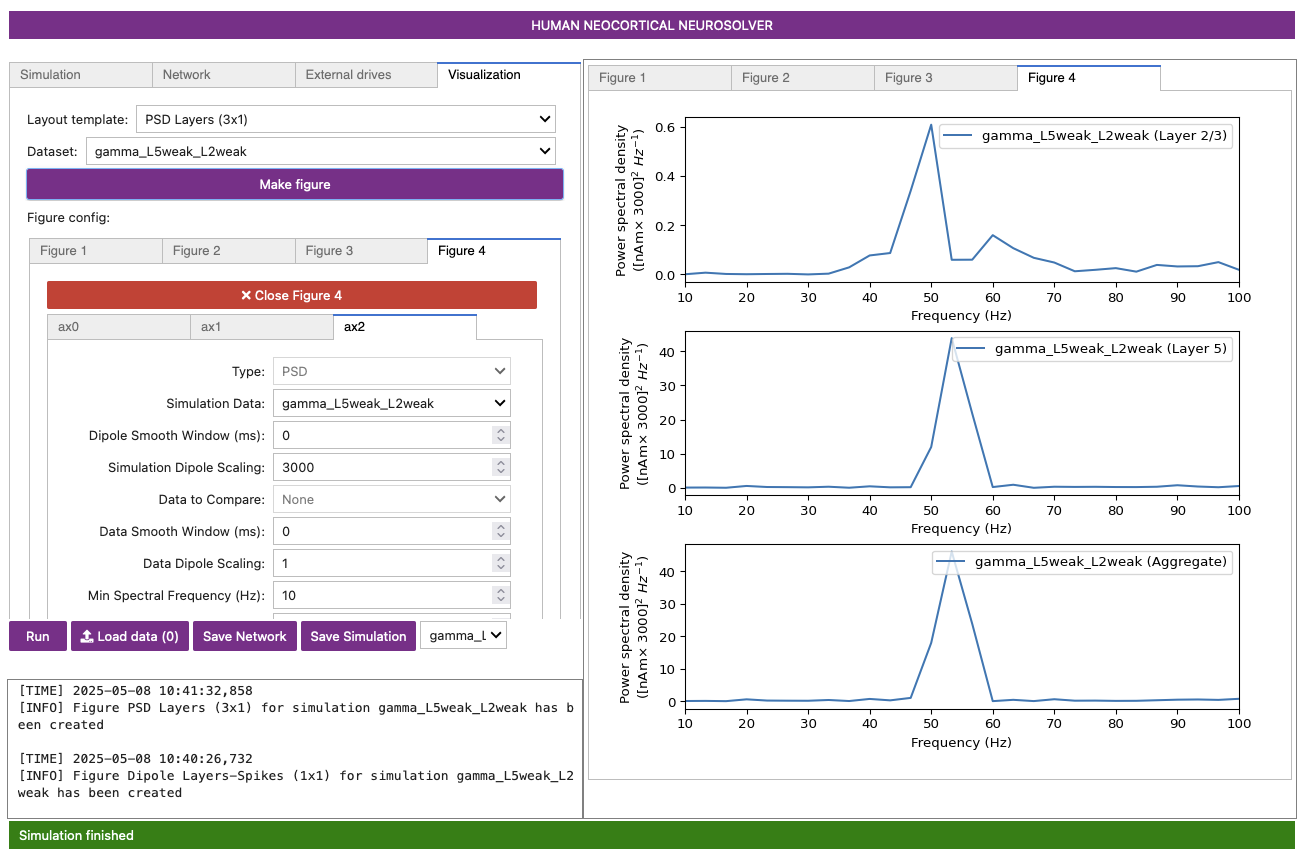
Task: Click the Dipole Smooth Window stepper arrows
Action: click(x=501, y=435)
